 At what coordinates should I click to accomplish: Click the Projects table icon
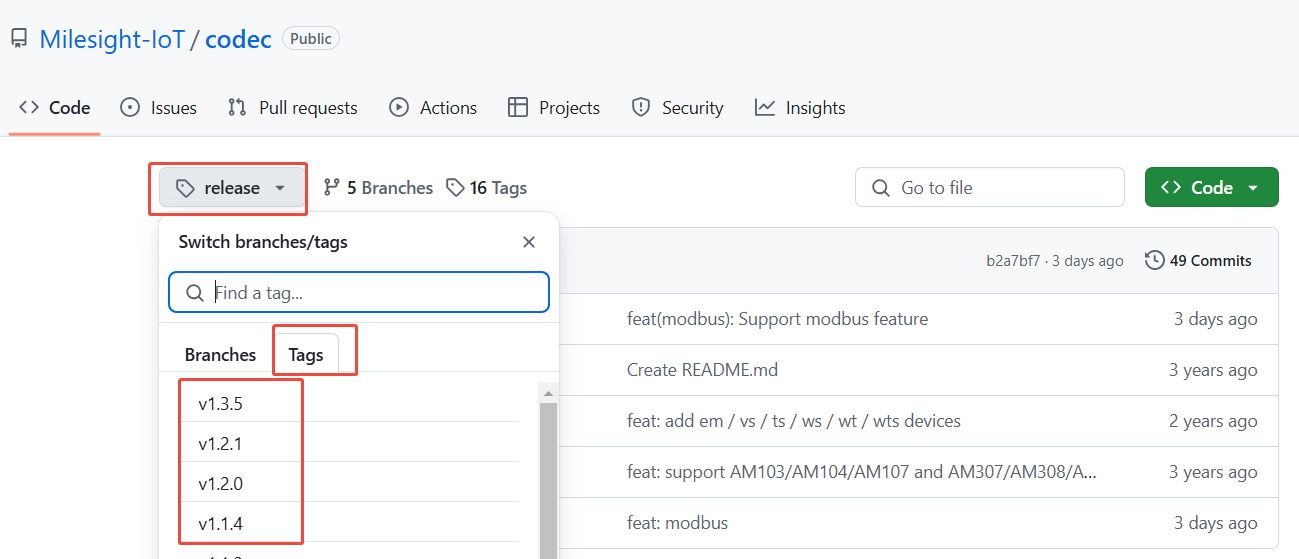point(518,107)
